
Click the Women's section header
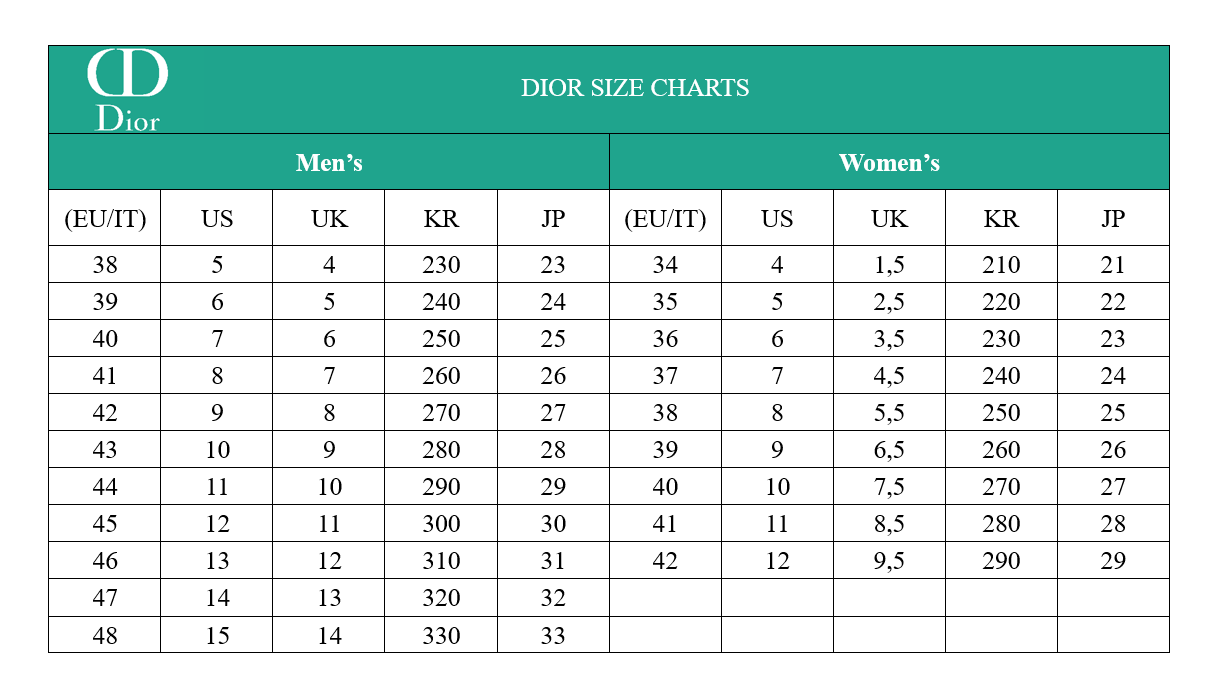click(x=889, y=162)
